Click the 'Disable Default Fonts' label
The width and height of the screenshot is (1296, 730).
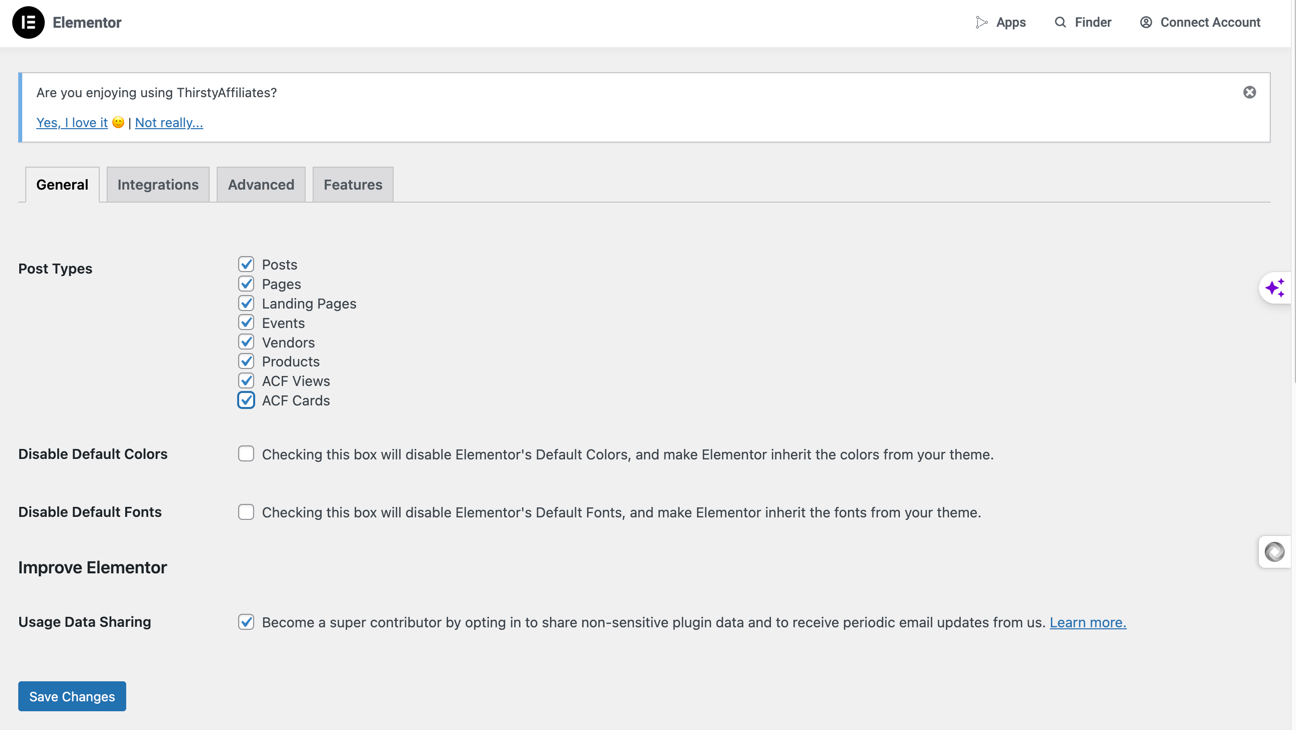[90, 511]
